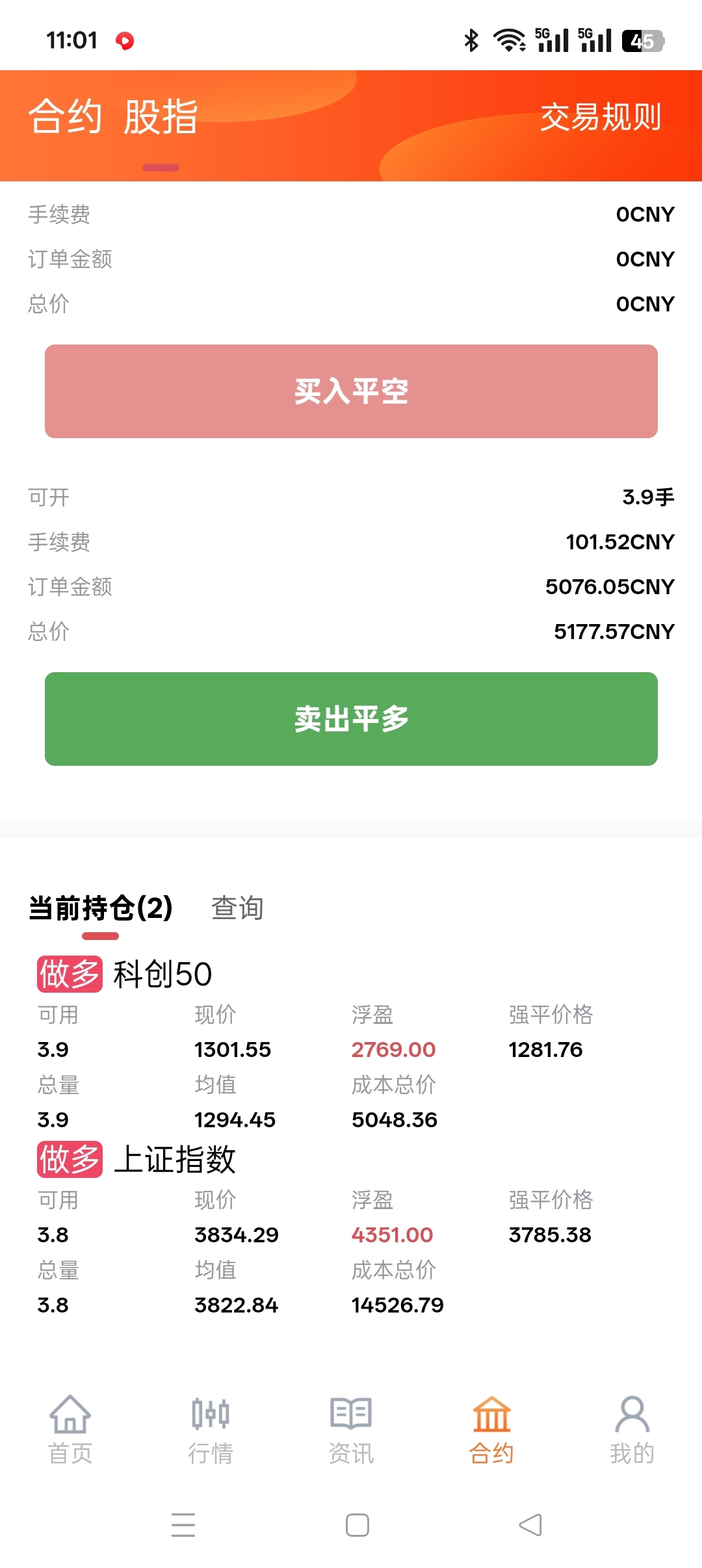The width and height of the screenshot is (702, 1568).
Task: Tap the 可开 3.9手 value
Action: click(648, 497)
